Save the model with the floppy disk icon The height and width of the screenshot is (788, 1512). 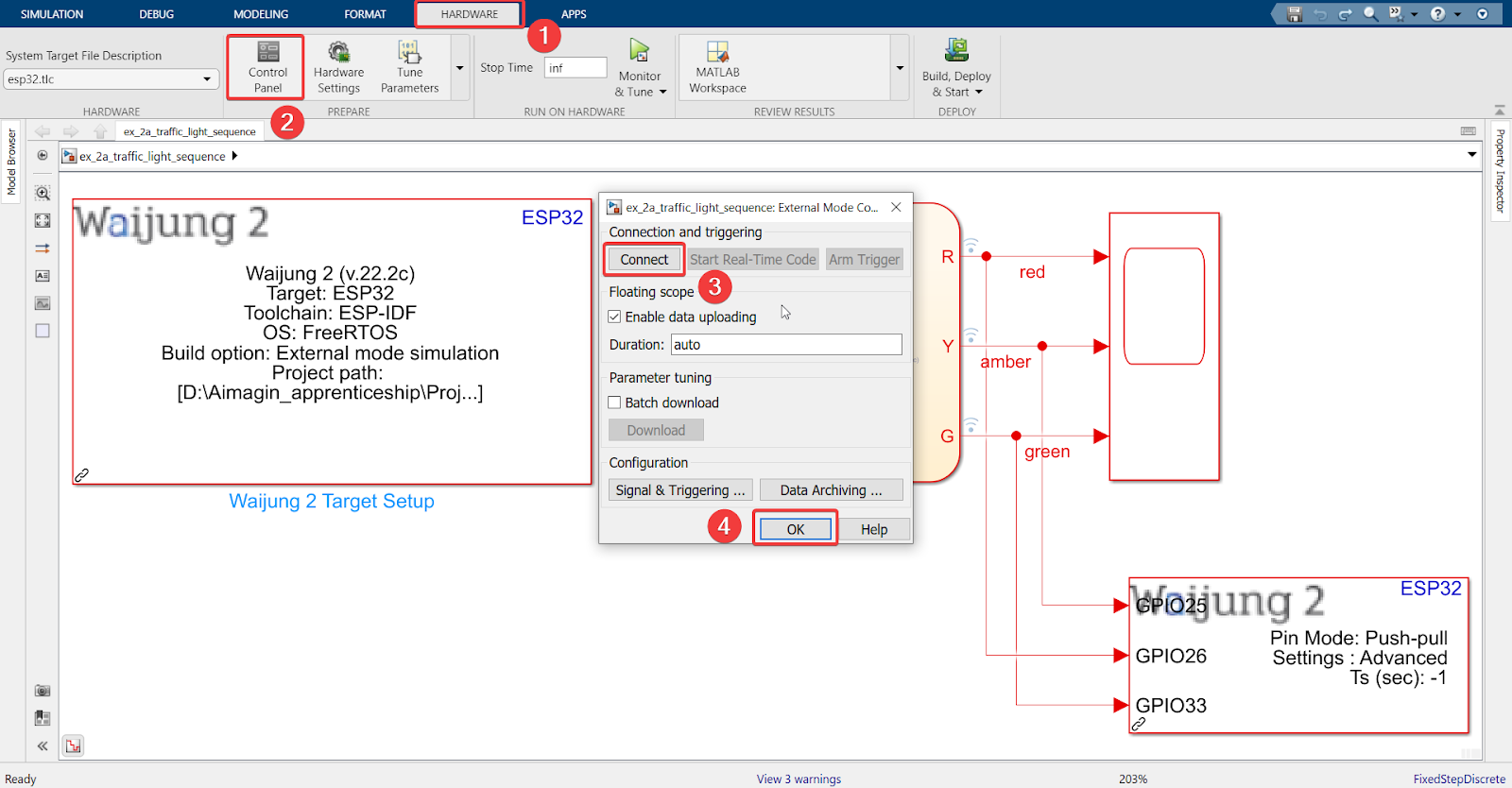[x=1295, y=14]
